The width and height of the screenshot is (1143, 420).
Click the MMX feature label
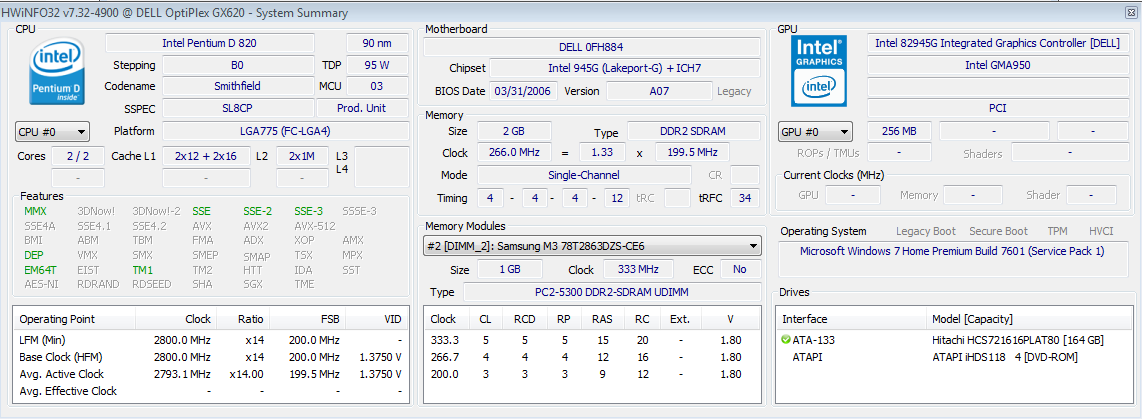coord(35,211)
